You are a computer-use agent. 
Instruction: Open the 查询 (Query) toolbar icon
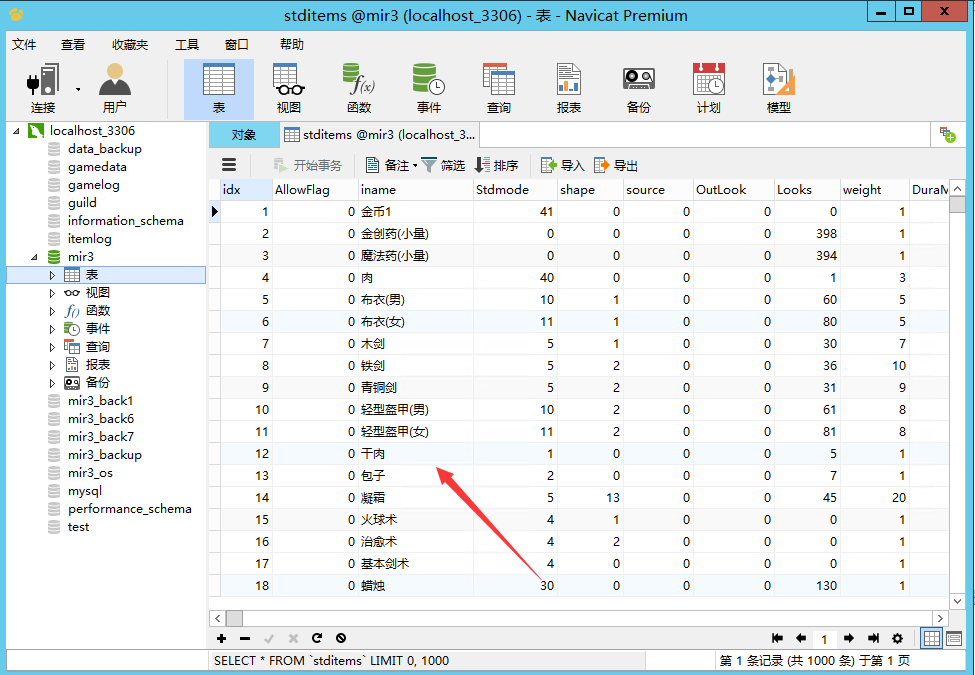pyautogui.click(x=498, y=88)
